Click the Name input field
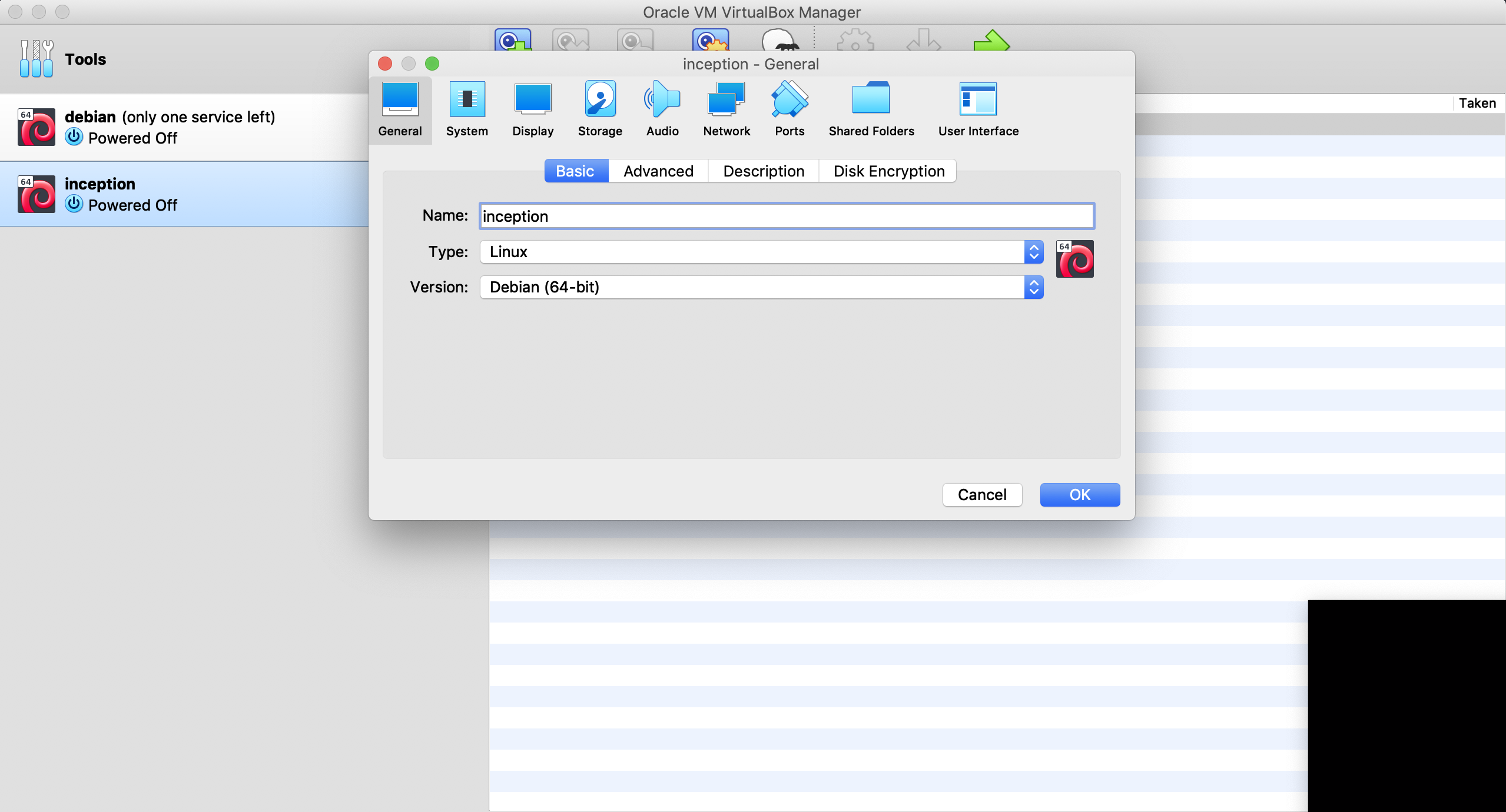This screenshot has height=812, width=1506. pos(787,217)
